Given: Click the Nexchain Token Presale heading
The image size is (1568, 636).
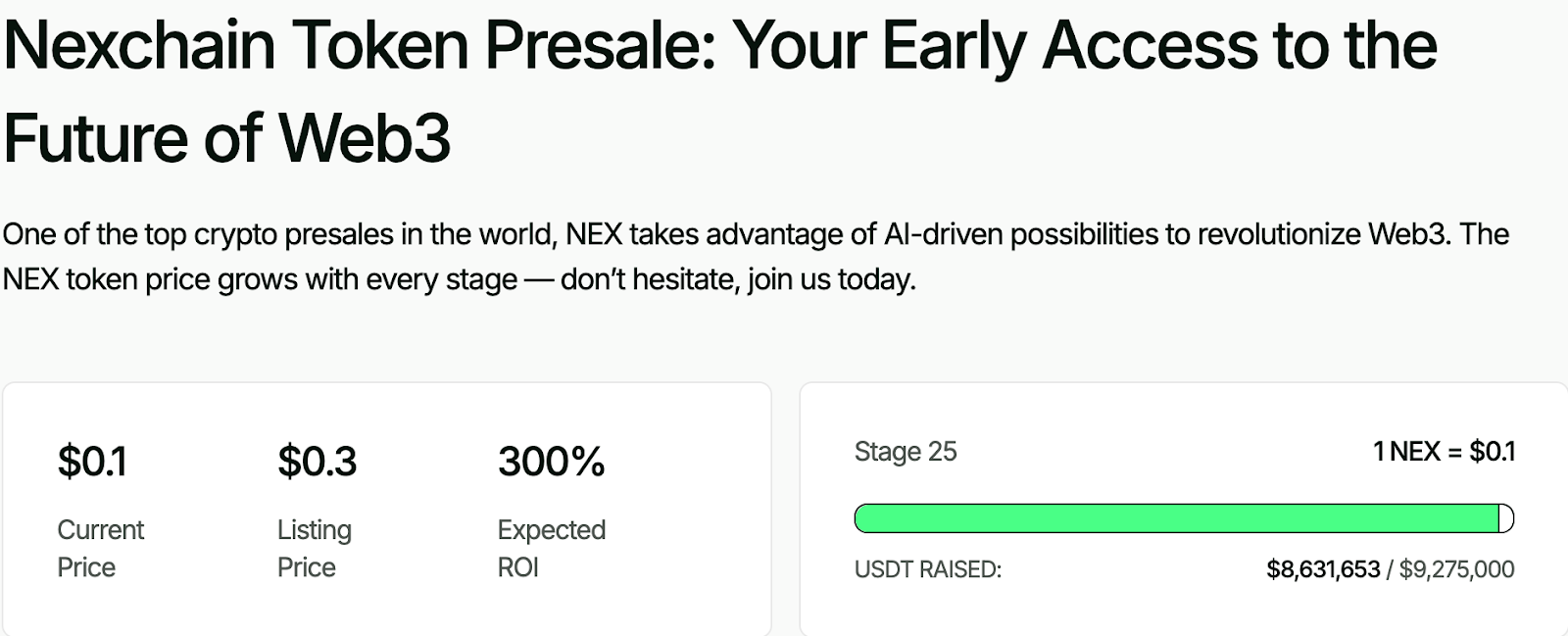Looking at the screenshot, I should coord(720,46).
